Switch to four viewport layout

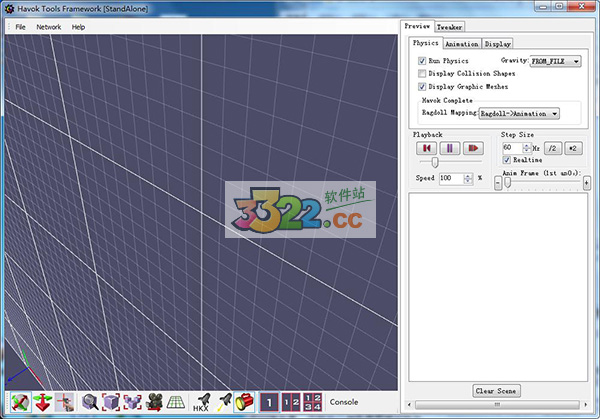coord(312,402)
